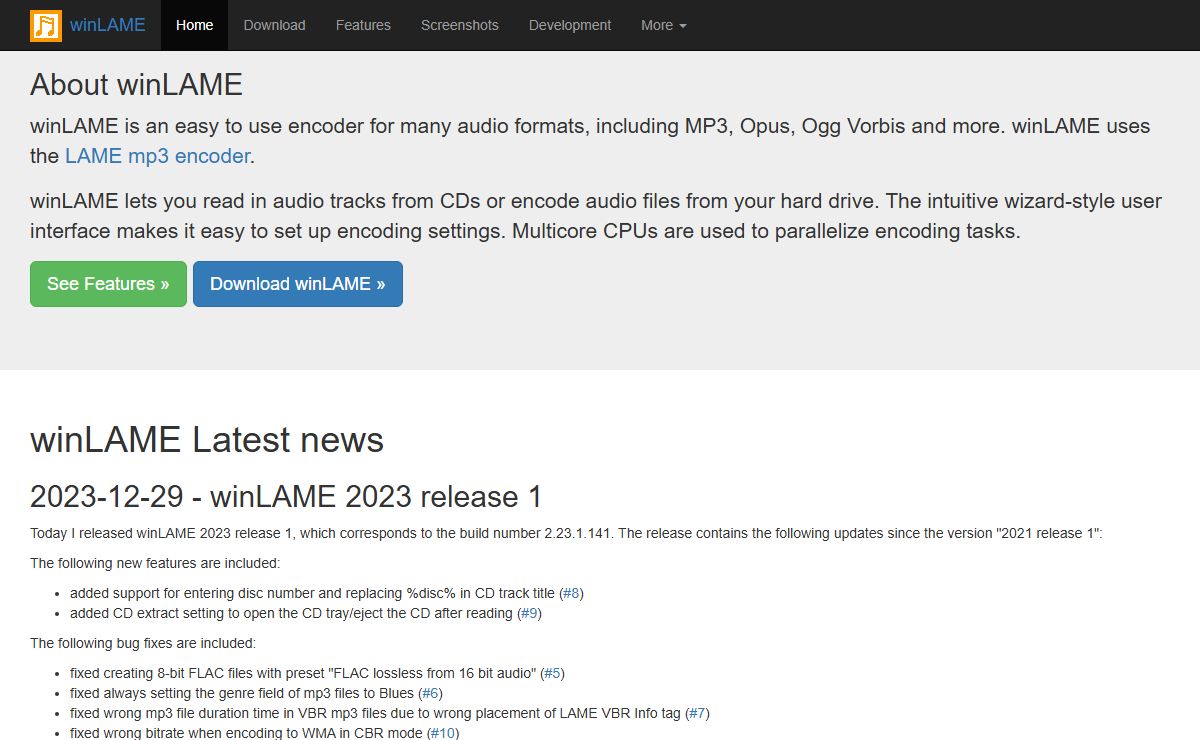Open issue link #5

[x=554, y=673]
